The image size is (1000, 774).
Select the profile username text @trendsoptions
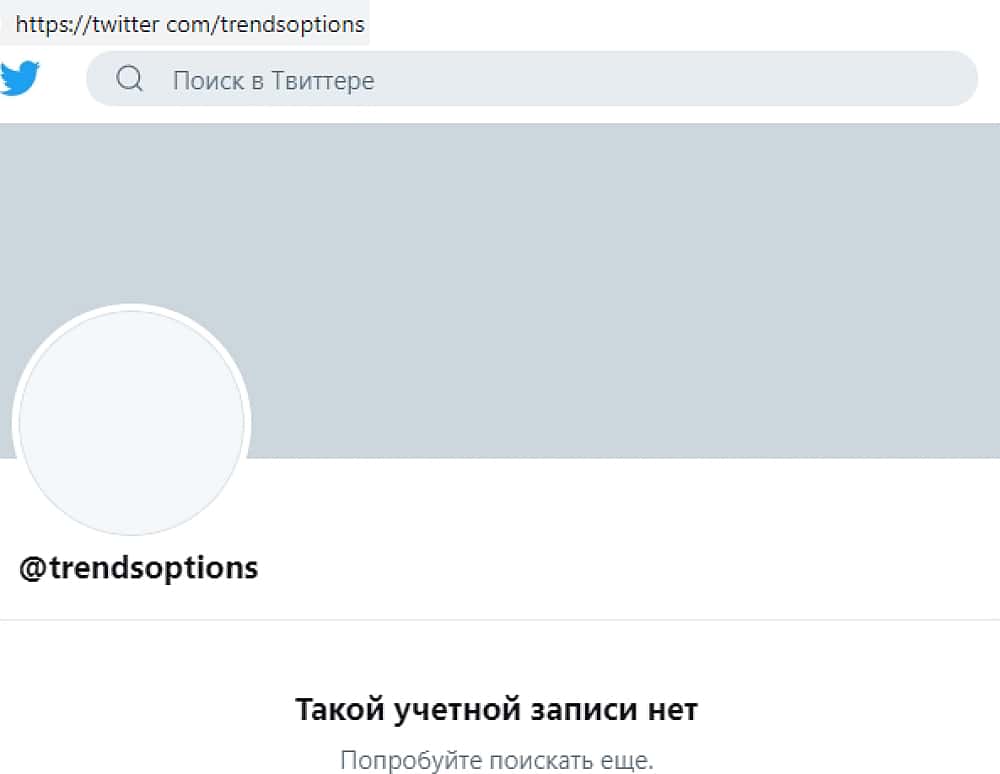139,568
